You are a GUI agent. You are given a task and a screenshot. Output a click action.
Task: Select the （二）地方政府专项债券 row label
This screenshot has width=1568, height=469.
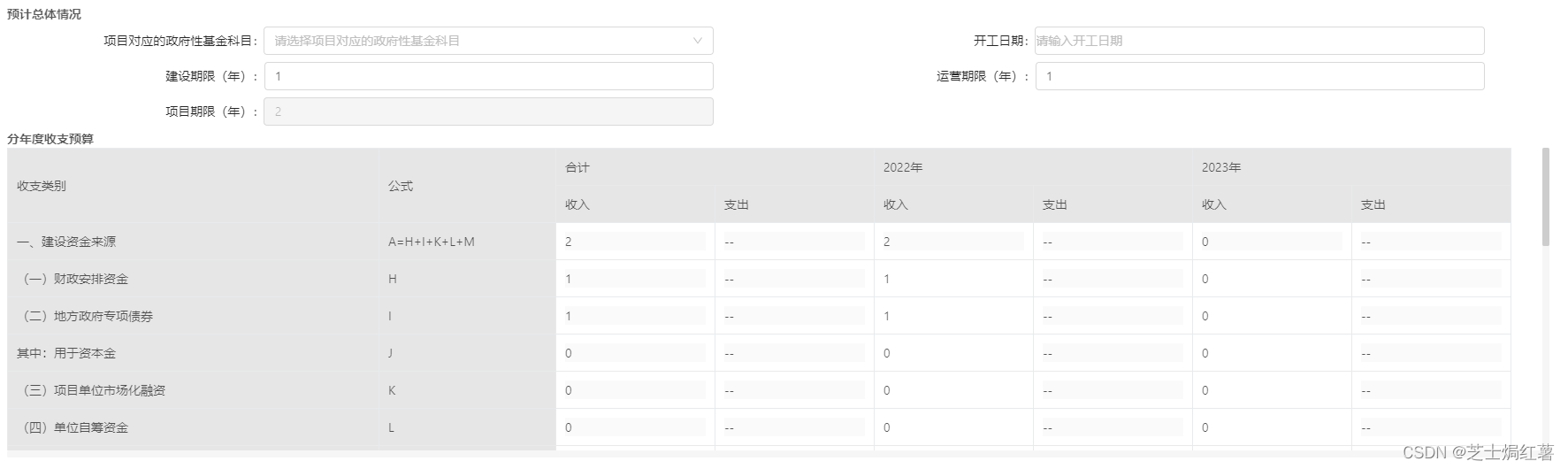point(87,316)
